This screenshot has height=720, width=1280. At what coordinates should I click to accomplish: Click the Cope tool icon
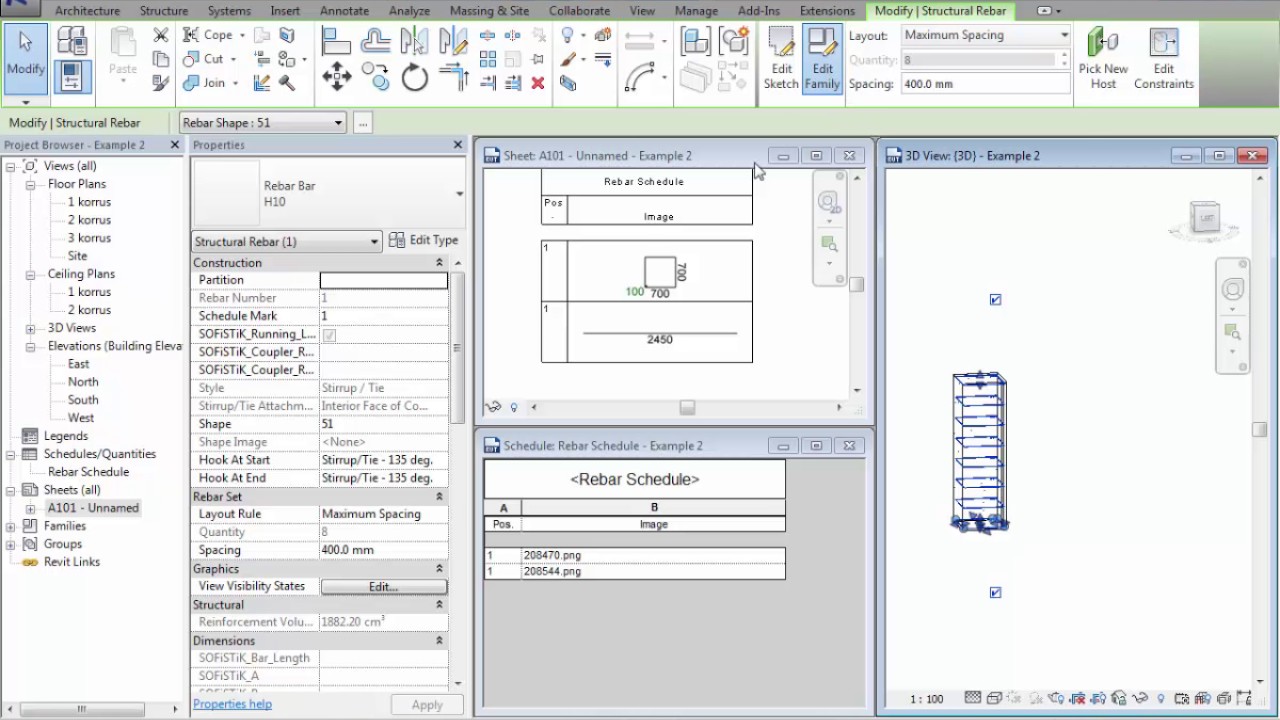click(x=191, y=35)
